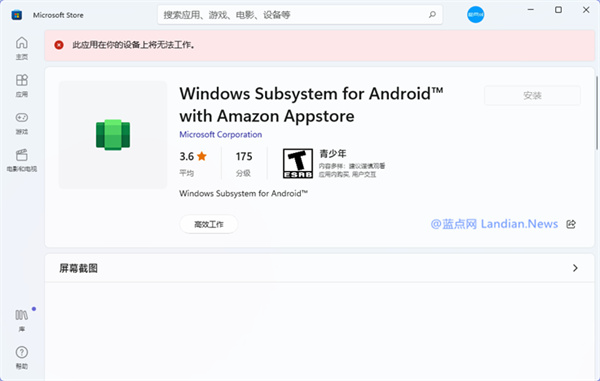The image size is (600, 381).
Task: Open Movies & TV section in sidebar
Action: (22, 160)
